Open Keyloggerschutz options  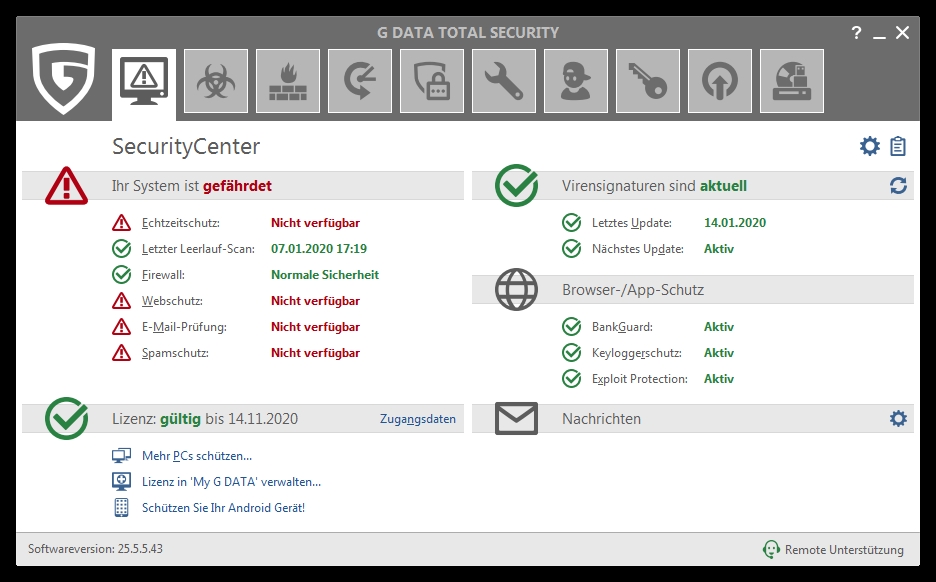pos(636,353)
